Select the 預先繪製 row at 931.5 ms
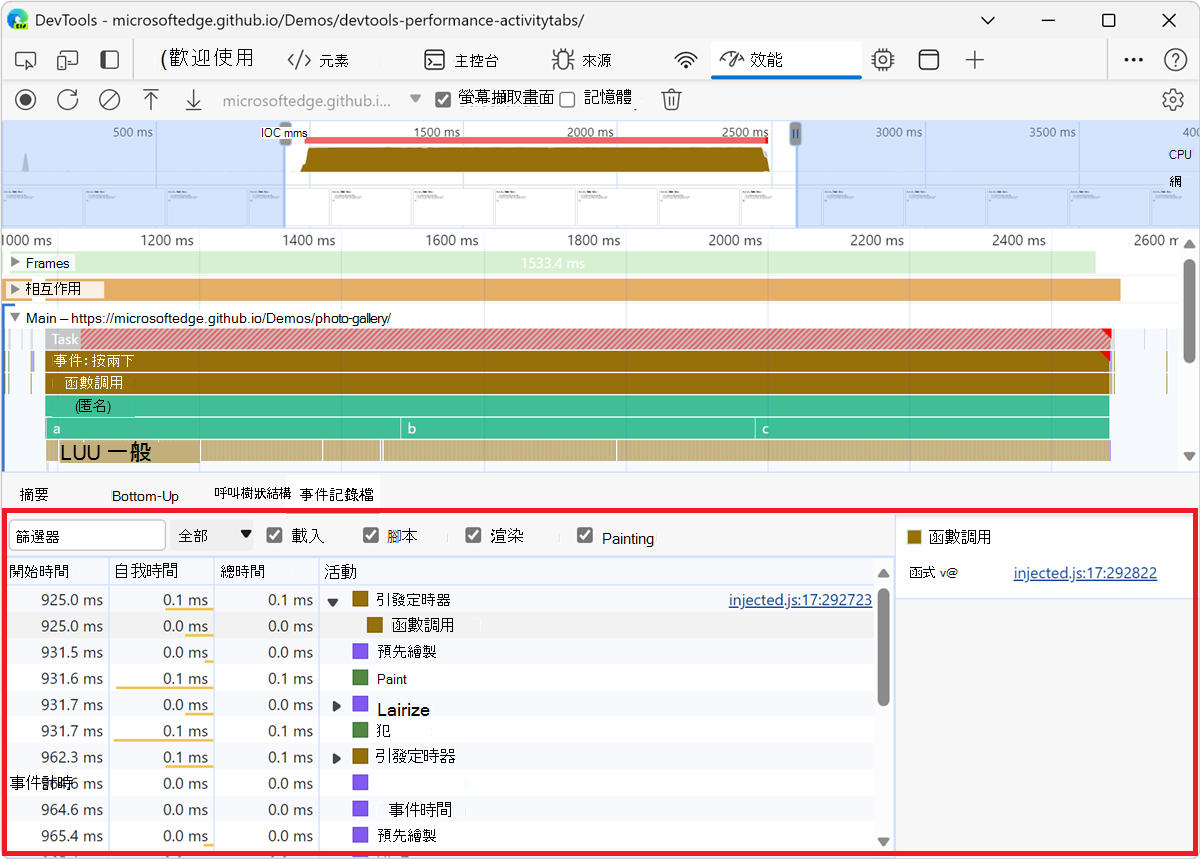 coord(440,652)
